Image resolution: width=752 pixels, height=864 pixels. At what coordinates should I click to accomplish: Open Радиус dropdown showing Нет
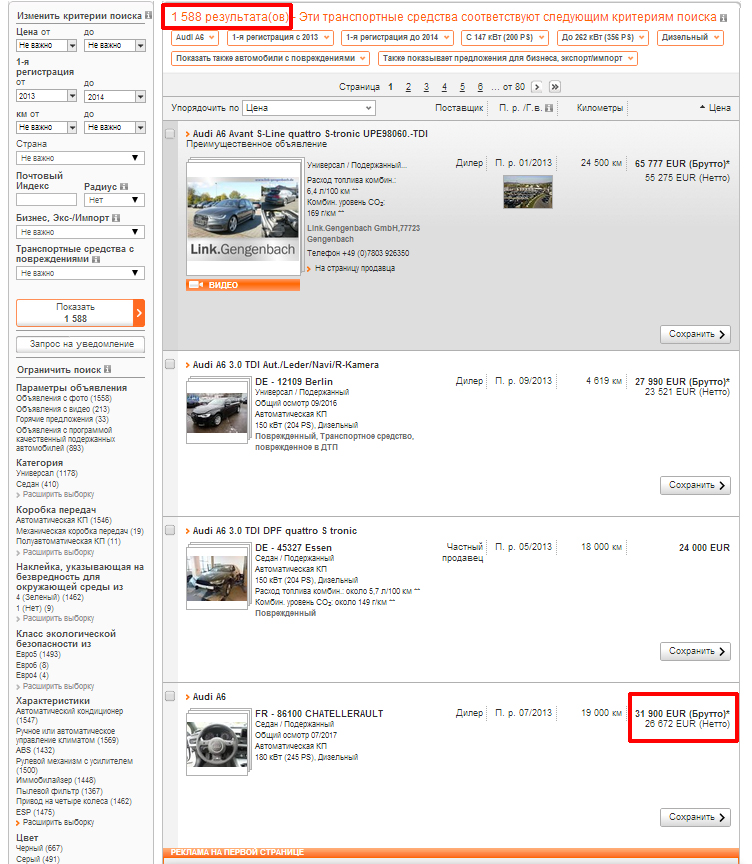(x=115, y=200)
